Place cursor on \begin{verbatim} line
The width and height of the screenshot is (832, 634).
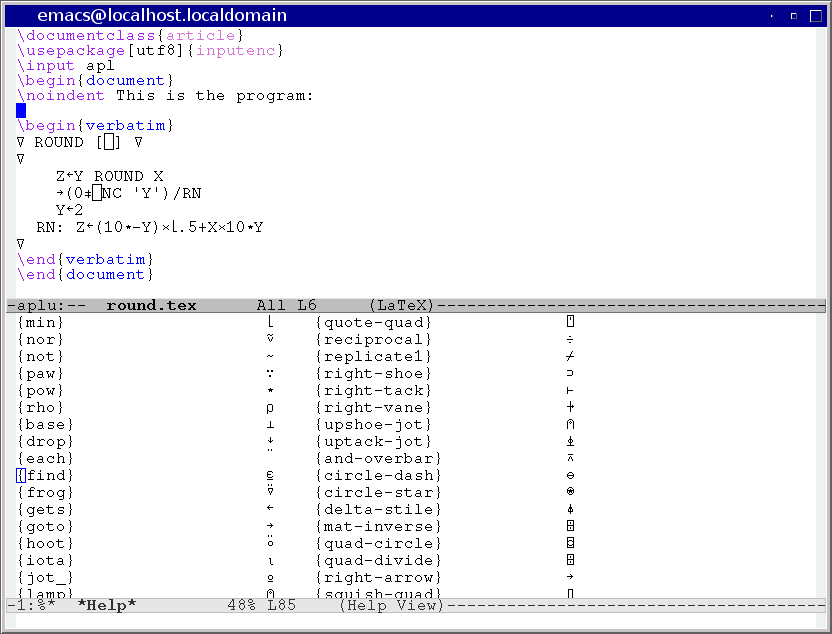pyautogui.click(x=96, y=125)
